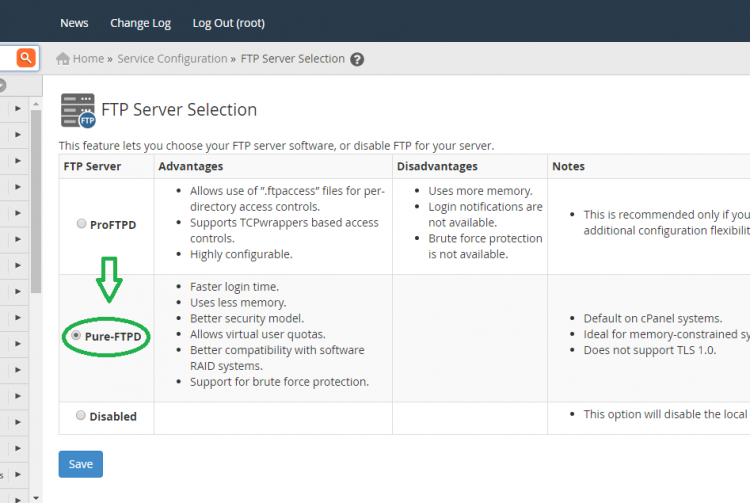Click the Pure-FTPD label text
Screen dimensions: 750x503
(x=113, y=337)
